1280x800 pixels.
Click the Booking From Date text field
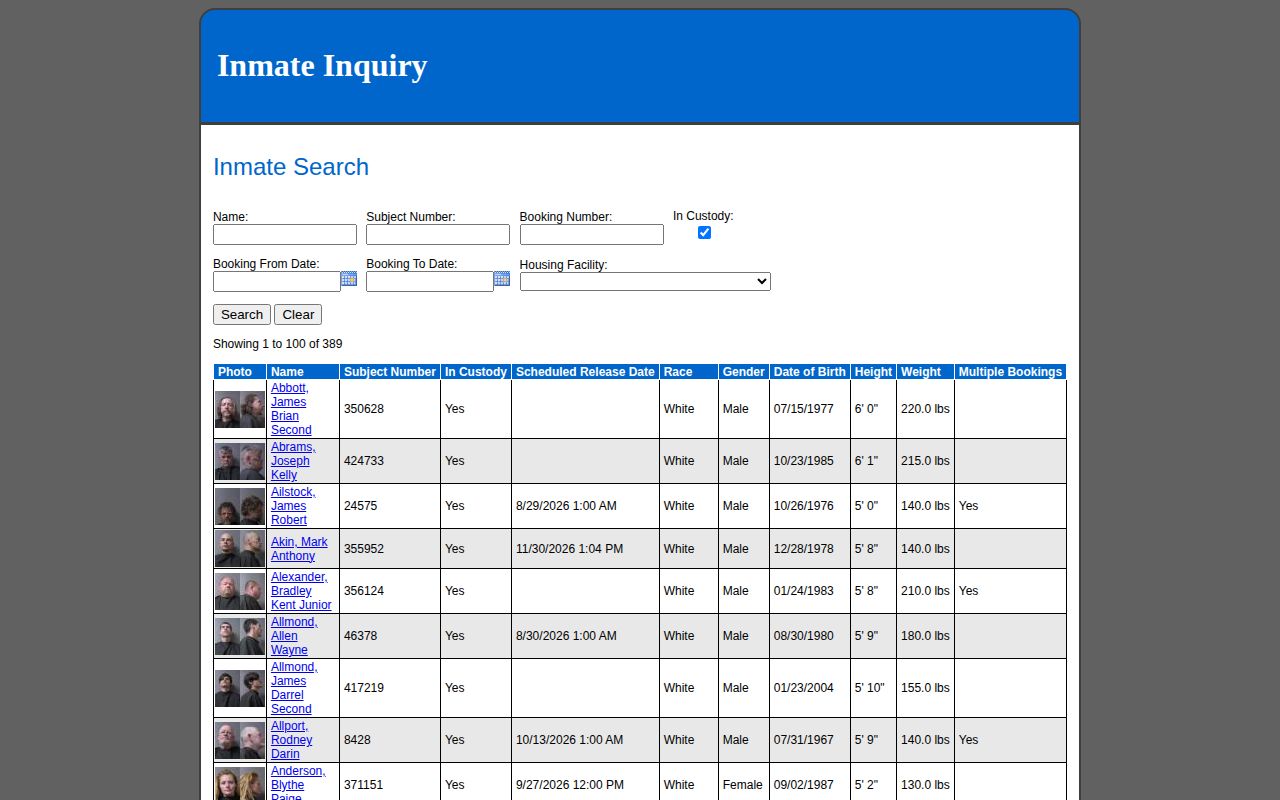click(x=277, y=282)
